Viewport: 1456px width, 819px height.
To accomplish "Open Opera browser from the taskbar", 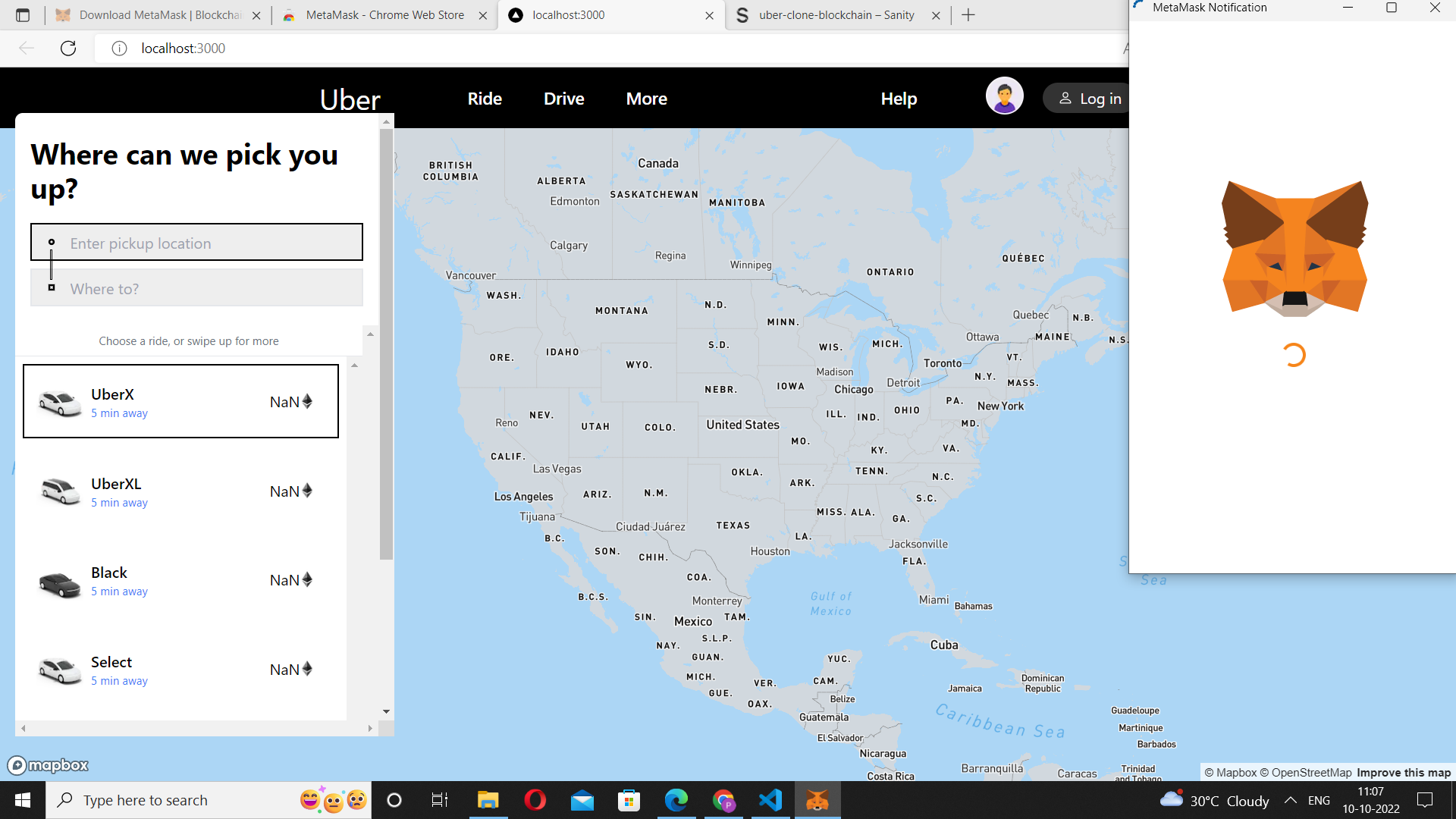I will click(535, 800).
